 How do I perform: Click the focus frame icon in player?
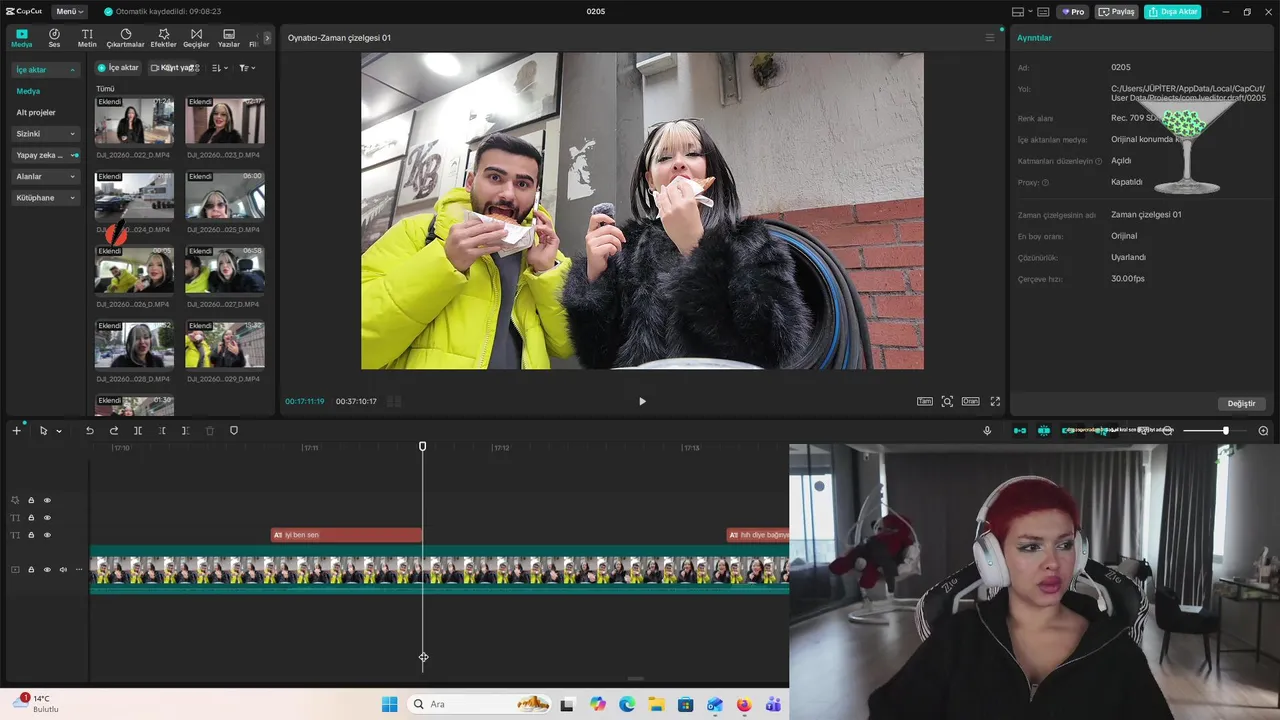(x=947, y=401)
